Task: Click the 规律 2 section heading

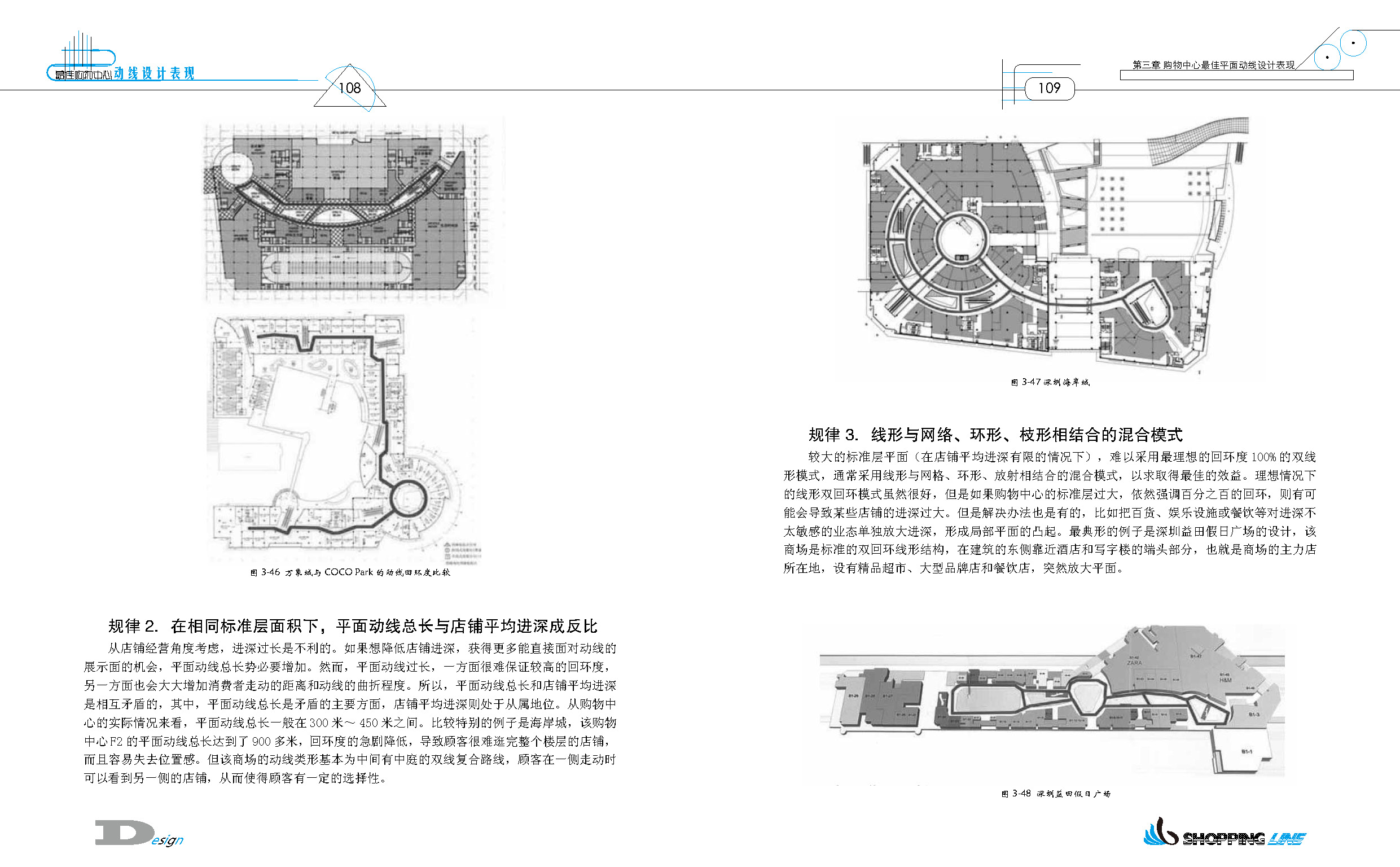Action: [x=353, y=625]
